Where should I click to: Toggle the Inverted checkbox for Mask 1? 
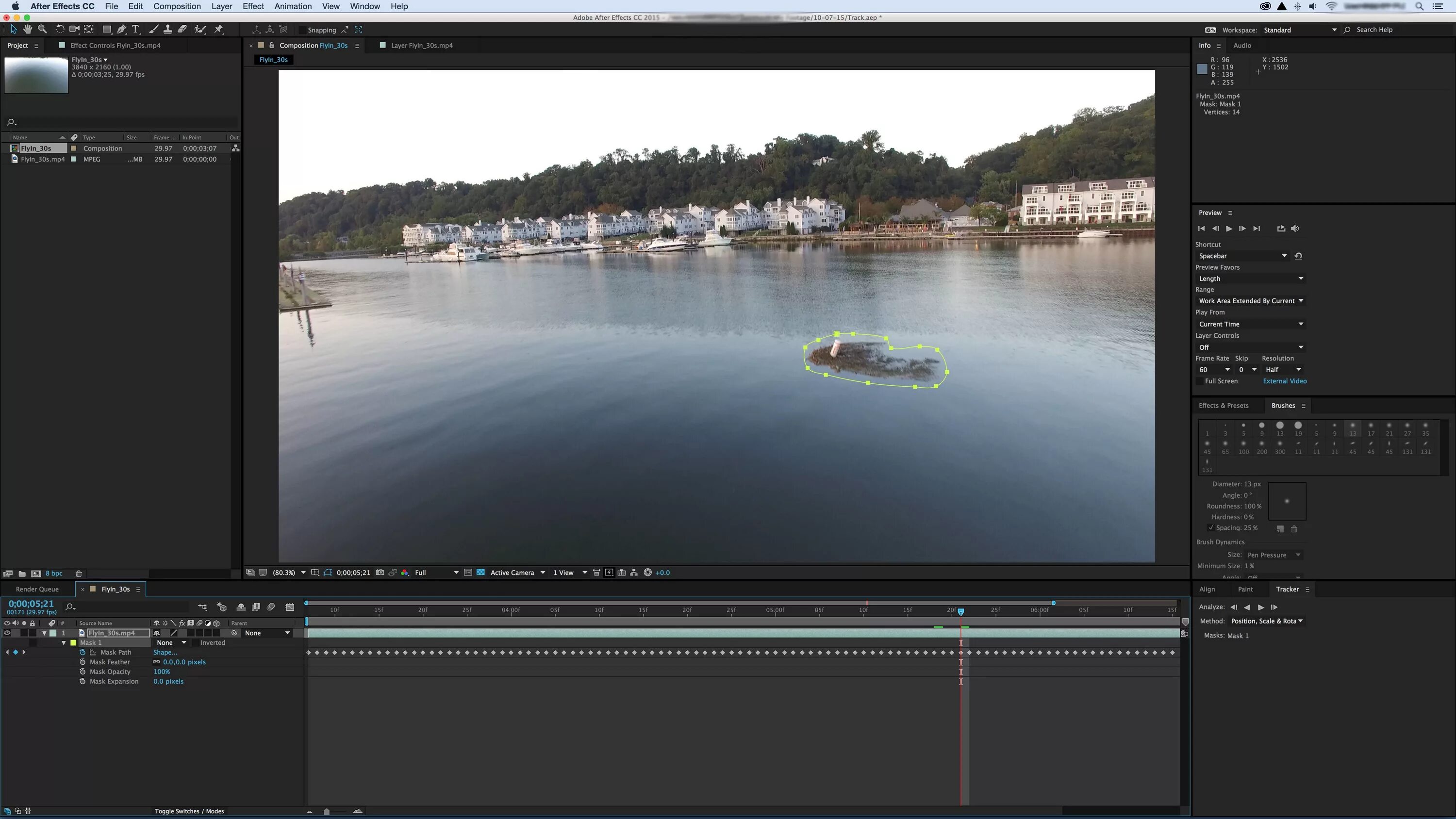click(196, 643)
